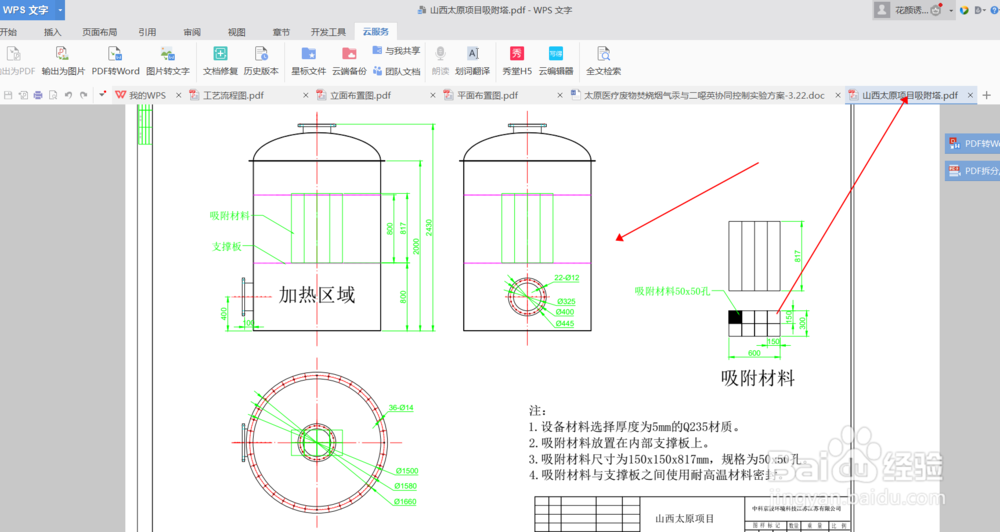Open the 引用 ribbon tab
This screenshot has width=1000, height=532.
(147, 31)
